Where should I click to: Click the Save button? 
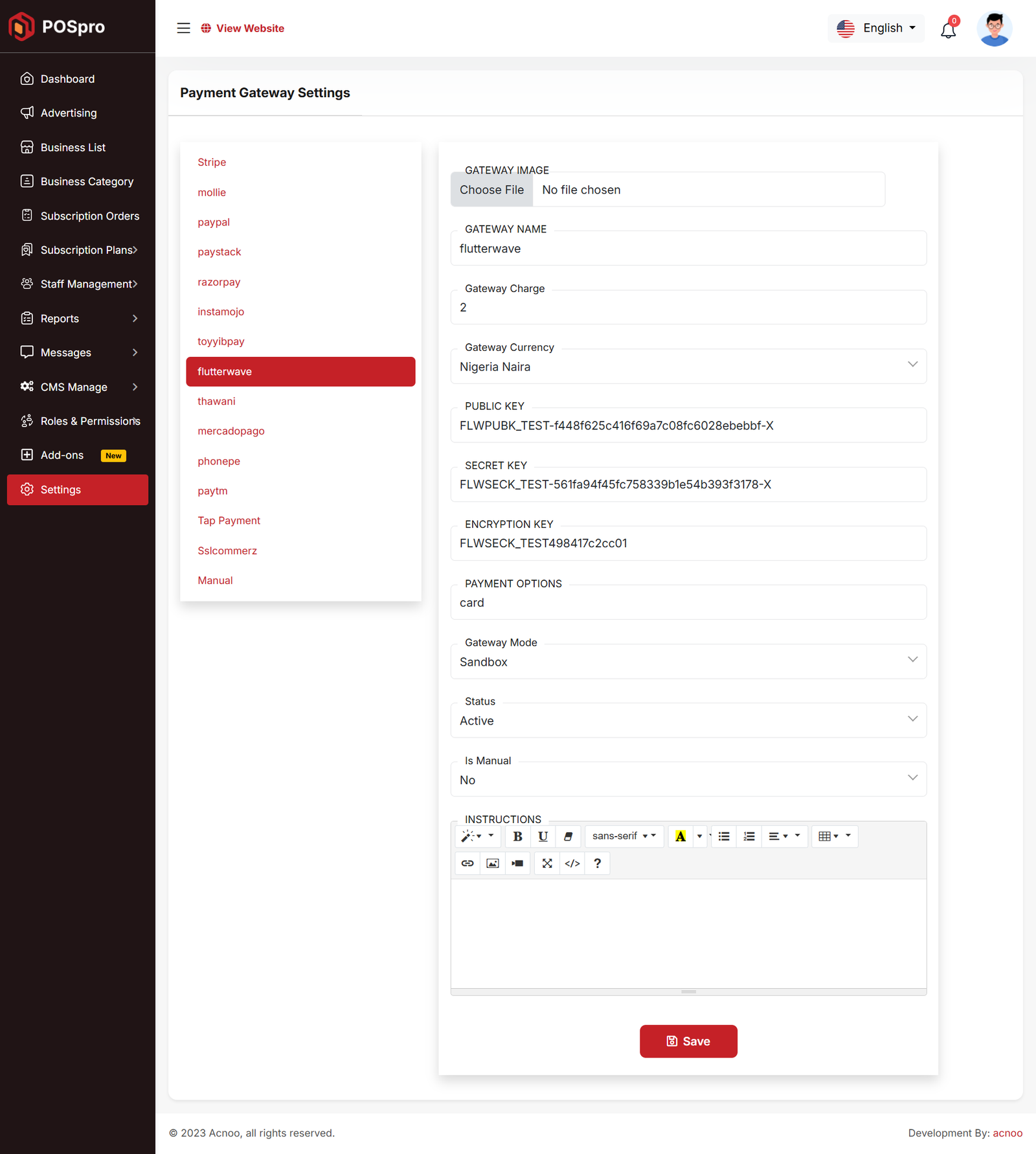pyautogui.click(x=688, y=1041)
